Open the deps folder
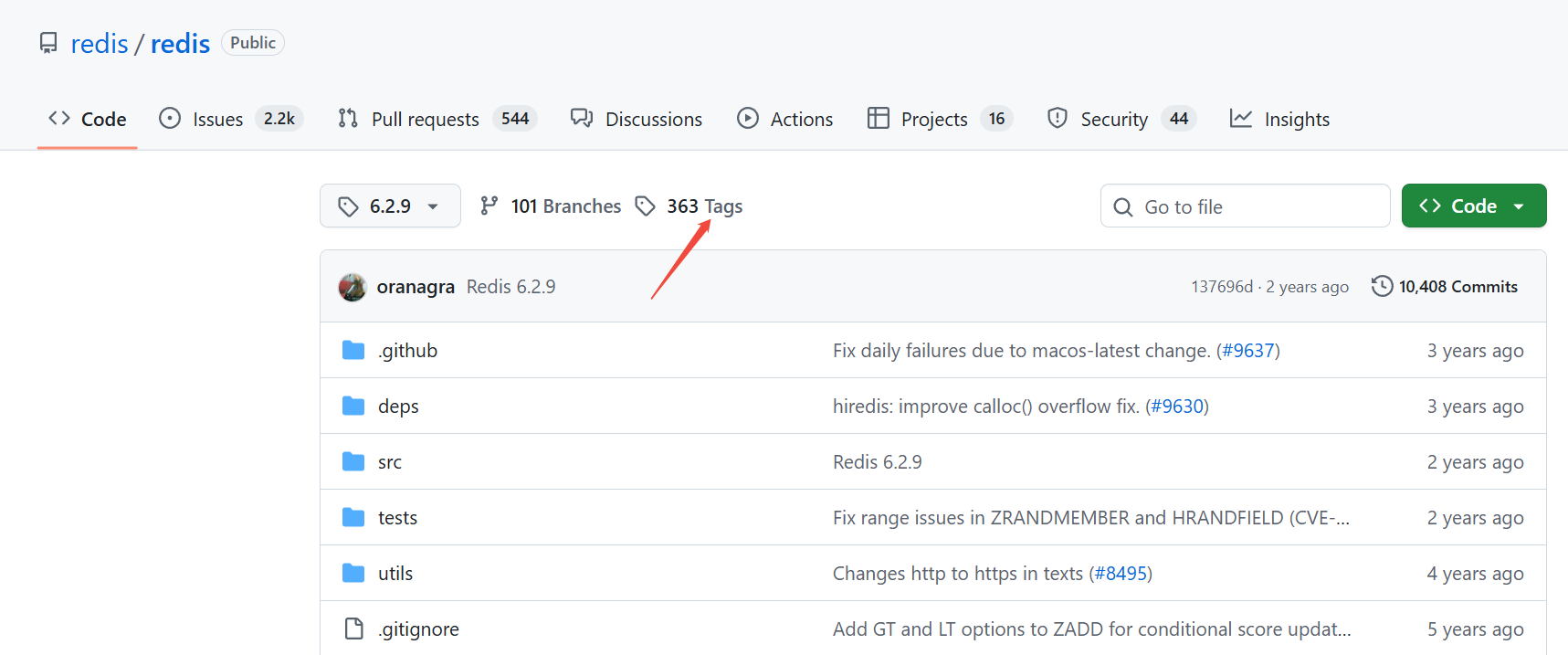Image resolution: width=1568 pixels, height=655 pixels. pos(398,407)
